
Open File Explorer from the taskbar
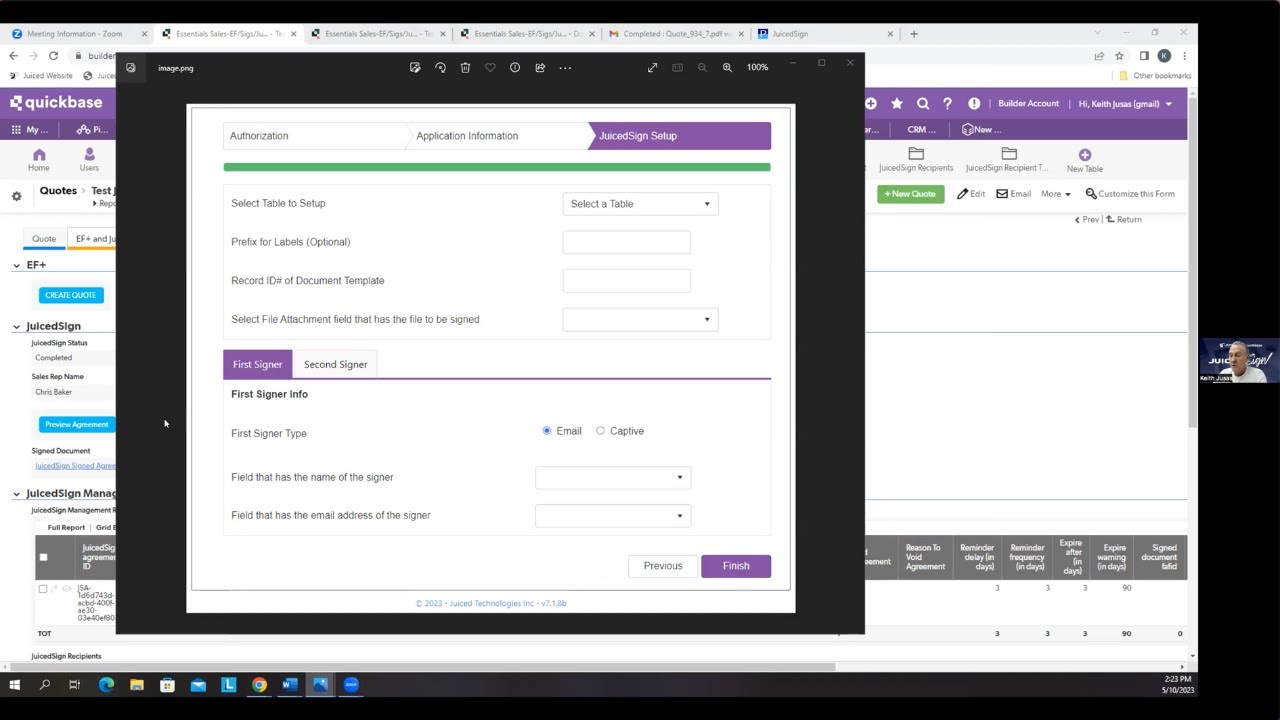point(137,685)
